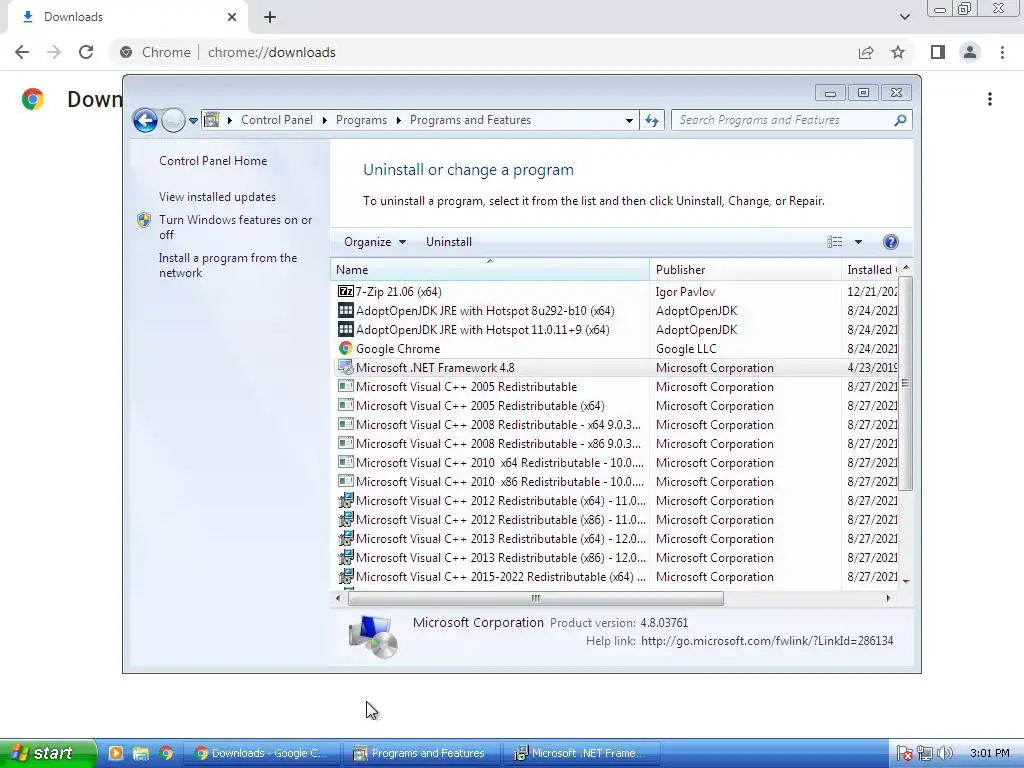Click the Chrome share page icon
Viewport: 1024px width, 768px height.
(866, 52)
